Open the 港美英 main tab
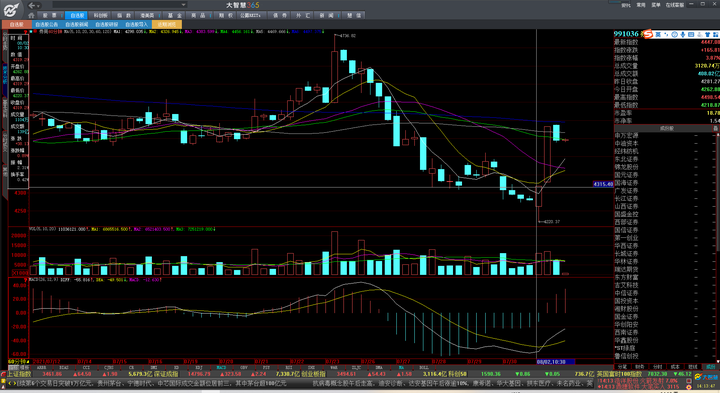The image size is (720, 393). 147,15
